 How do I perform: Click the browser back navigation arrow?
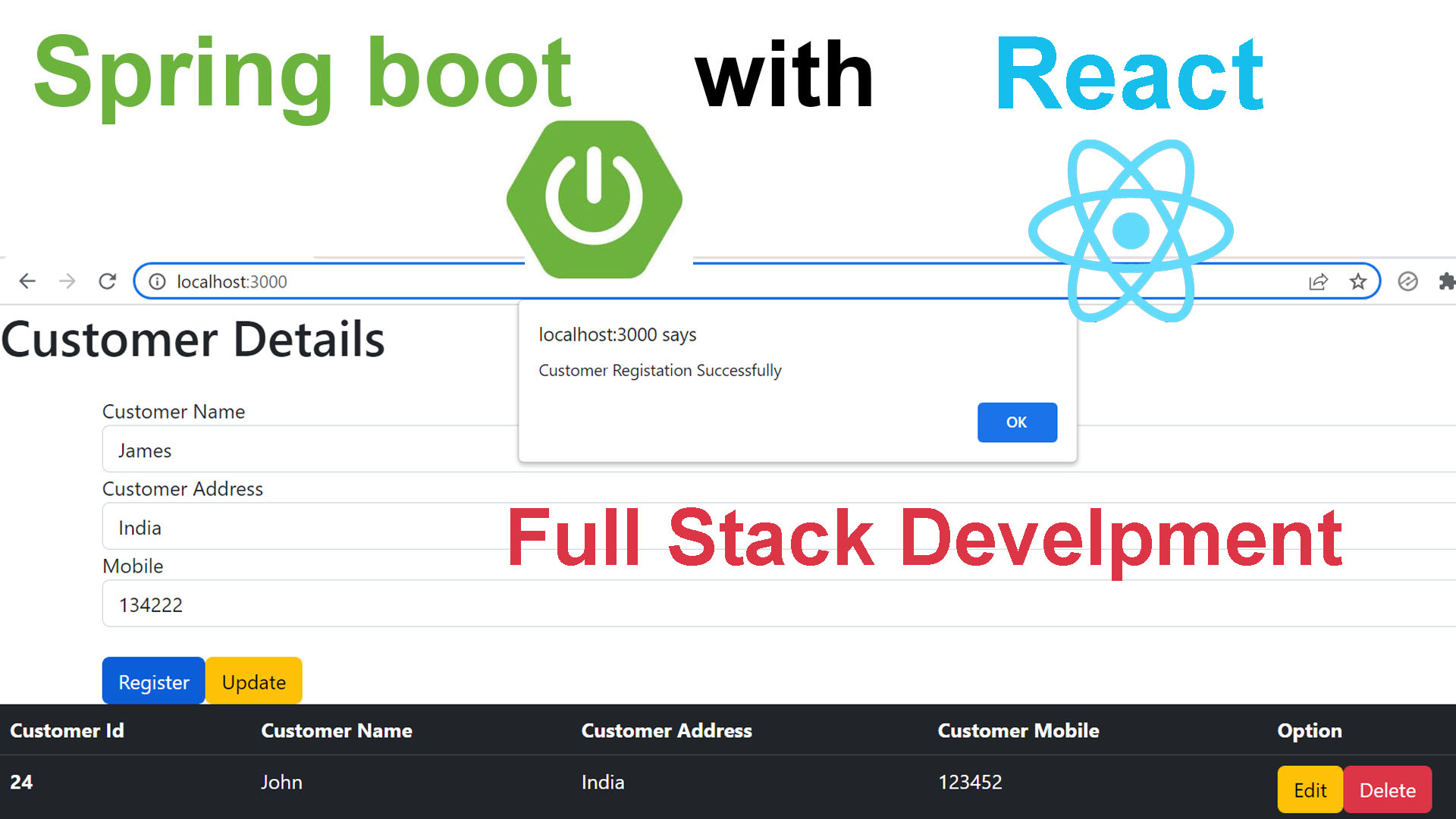tap(28, 281)
